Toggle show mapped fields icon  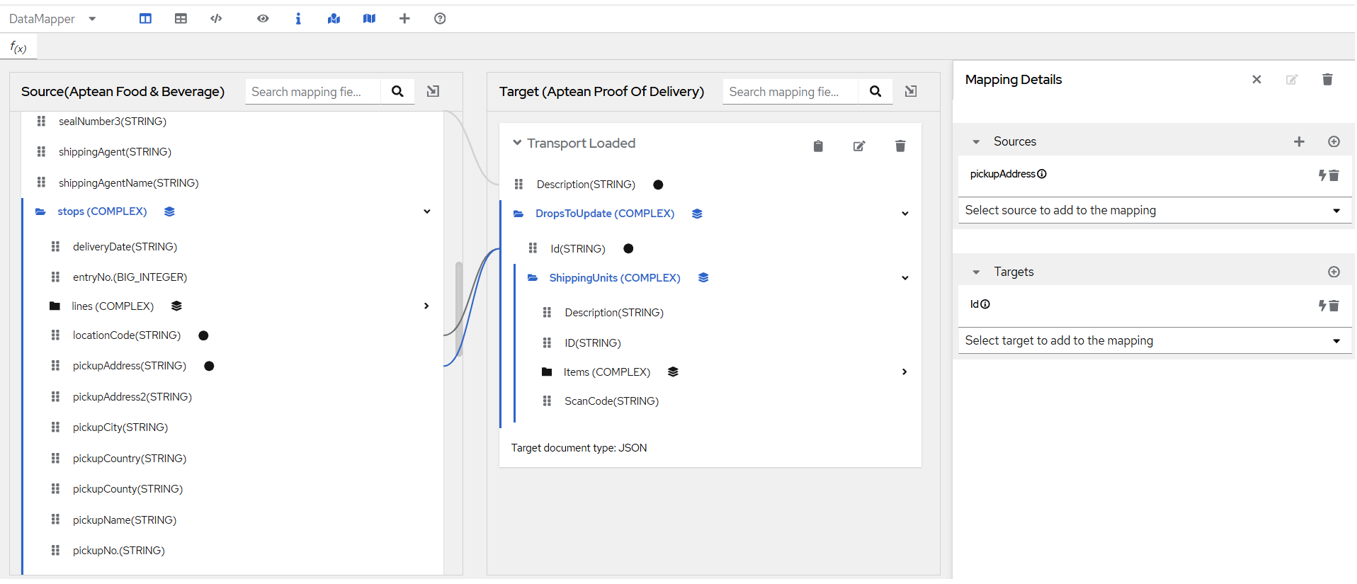click(x=334, y=19)
